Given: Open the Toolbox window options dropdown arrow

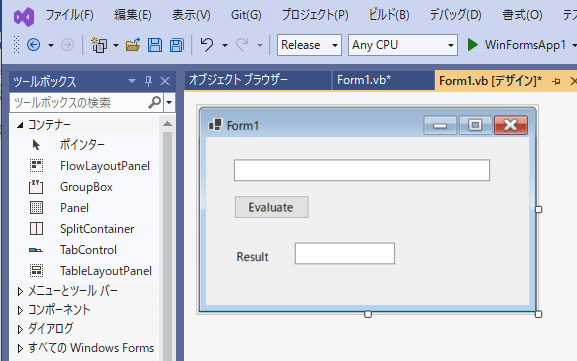Looking at the screenshot, I should coord(132,81).
